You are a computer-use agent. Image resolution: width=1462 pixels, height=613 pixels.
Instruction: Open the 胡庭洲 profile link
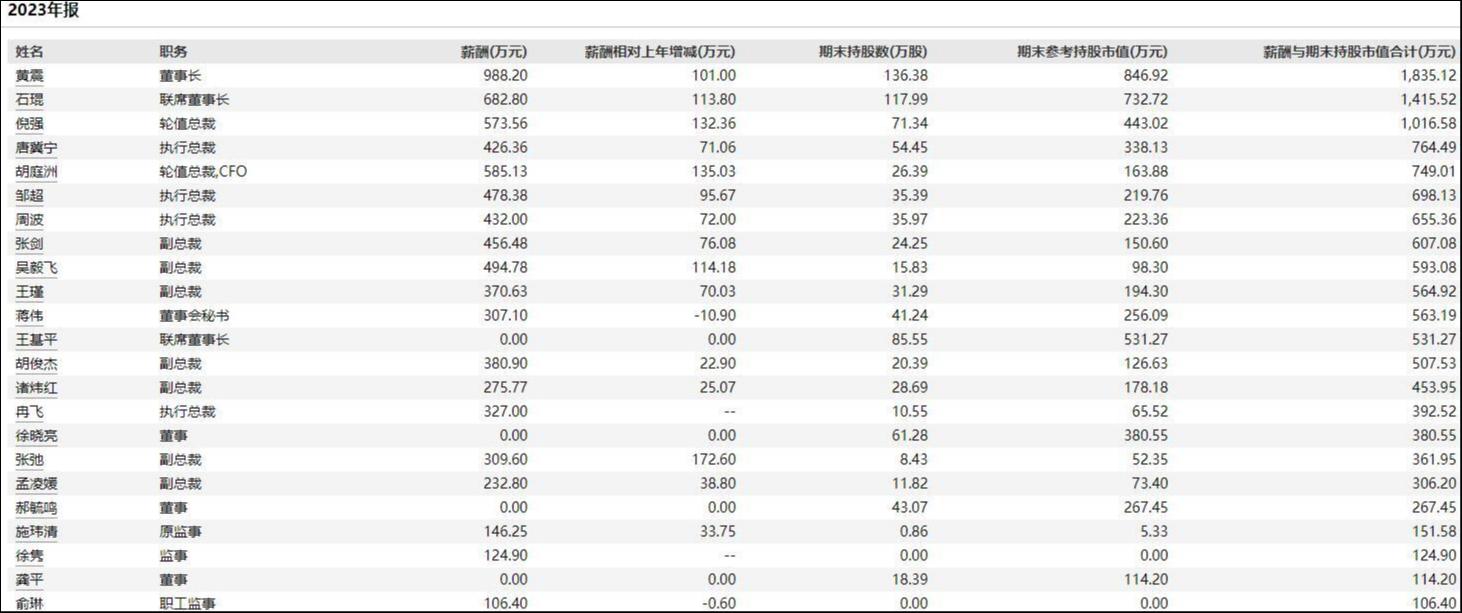coord(37,172)
